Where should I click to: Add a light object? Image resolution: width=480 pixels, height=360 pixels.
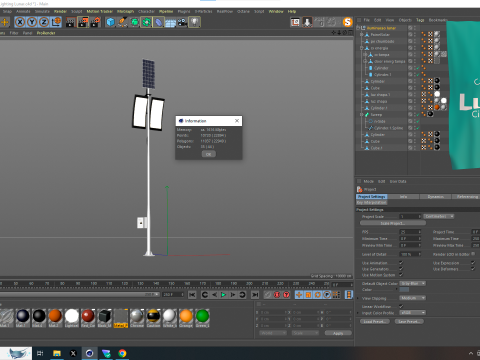(194, 22)
